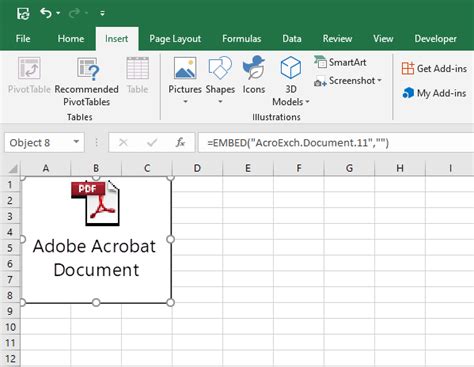The height and width of the screenshot is (367, 474).
Task: Click the Redo arrow icon
Action: pos(74,13)
